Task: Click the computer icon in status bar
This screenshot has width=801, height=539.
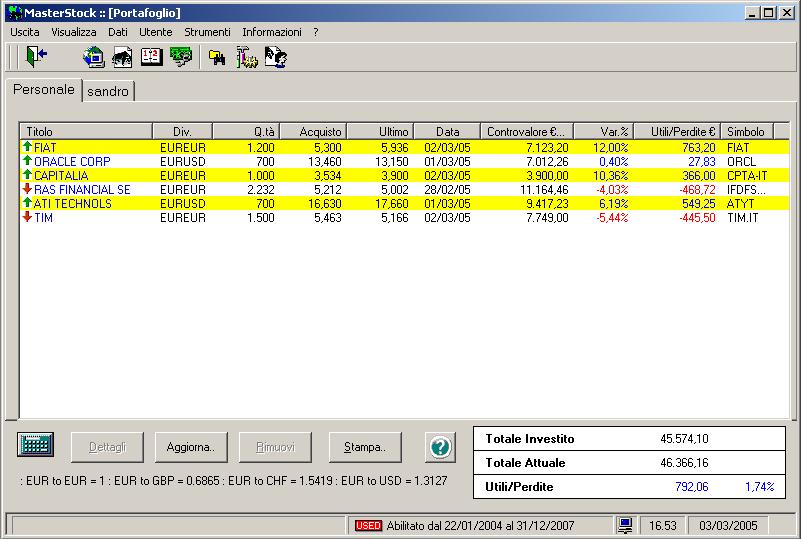Action: coord(625,525)
